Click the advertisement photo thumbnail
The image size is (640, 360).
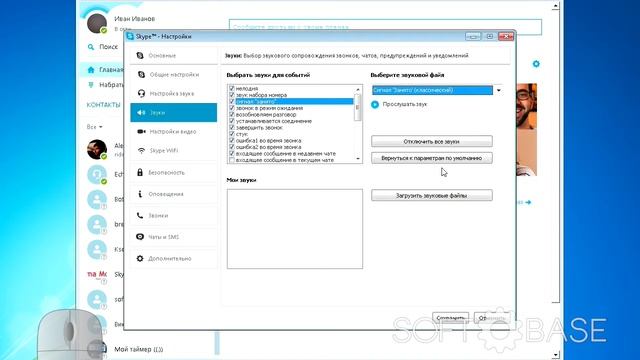(527, 129)
